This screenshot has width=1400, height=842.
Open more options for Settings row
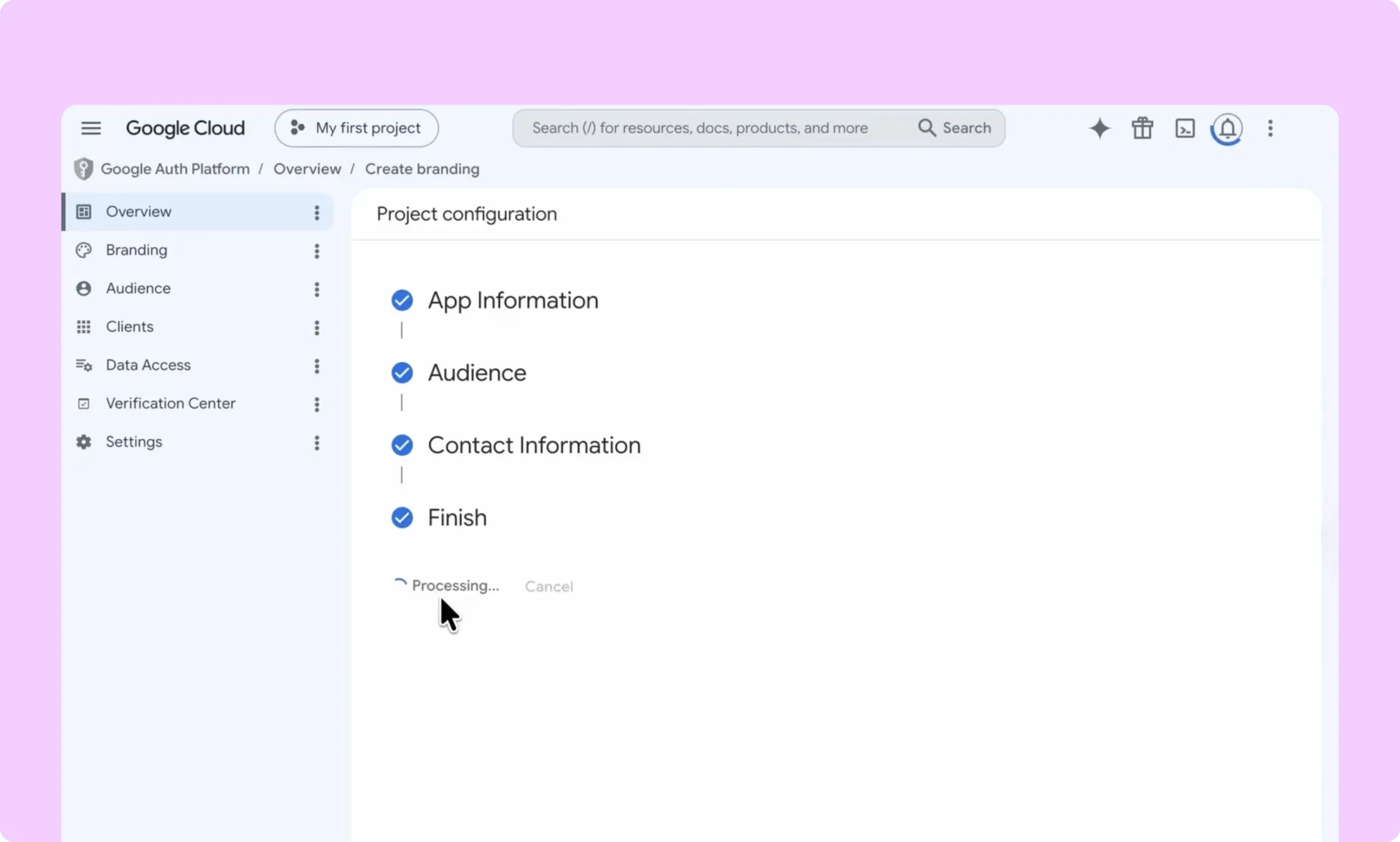coord(316,443)
